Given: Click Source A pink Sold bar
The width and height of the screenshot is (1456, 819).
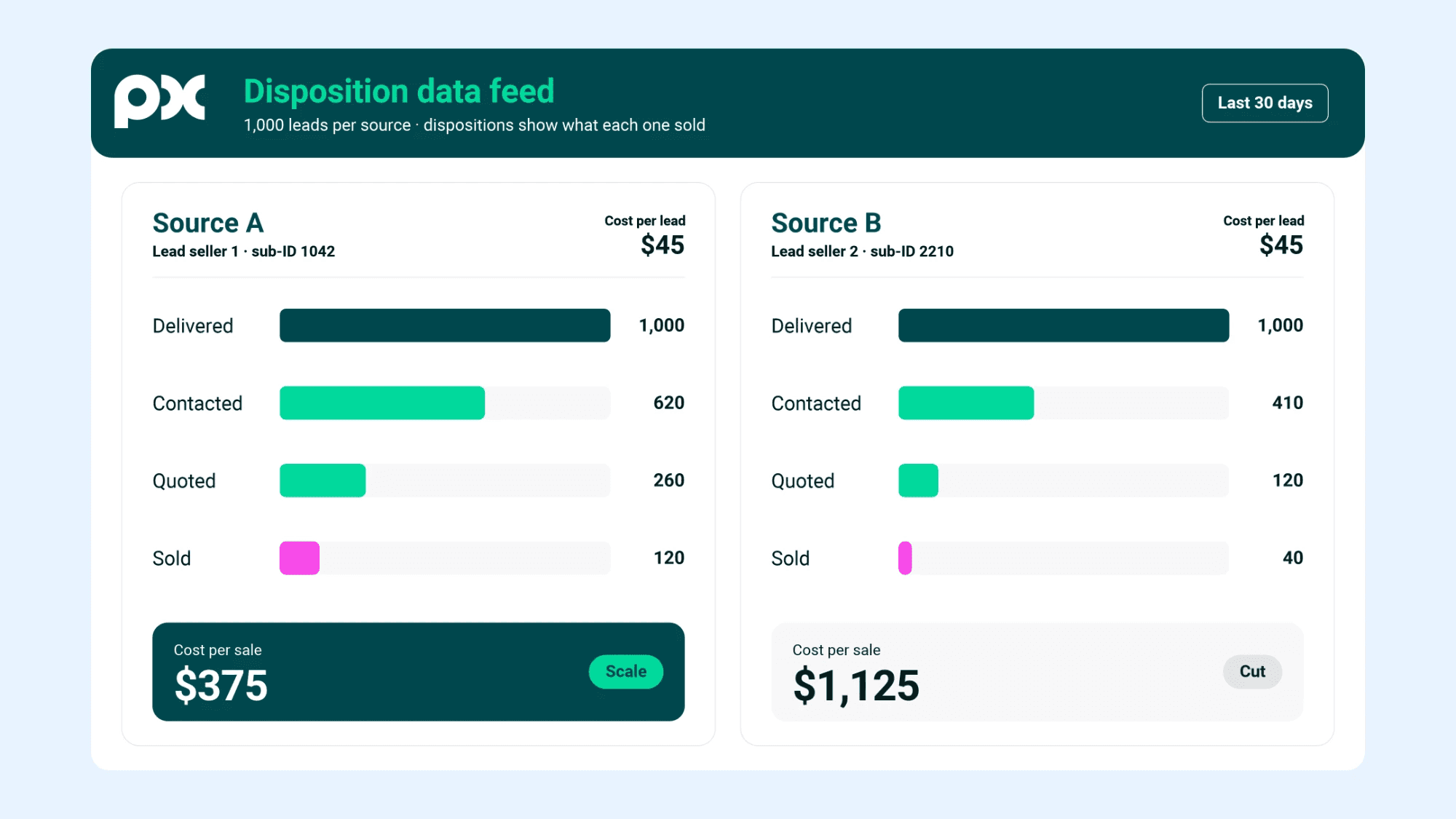Looking at the screenshot, I should pos(299,558).
